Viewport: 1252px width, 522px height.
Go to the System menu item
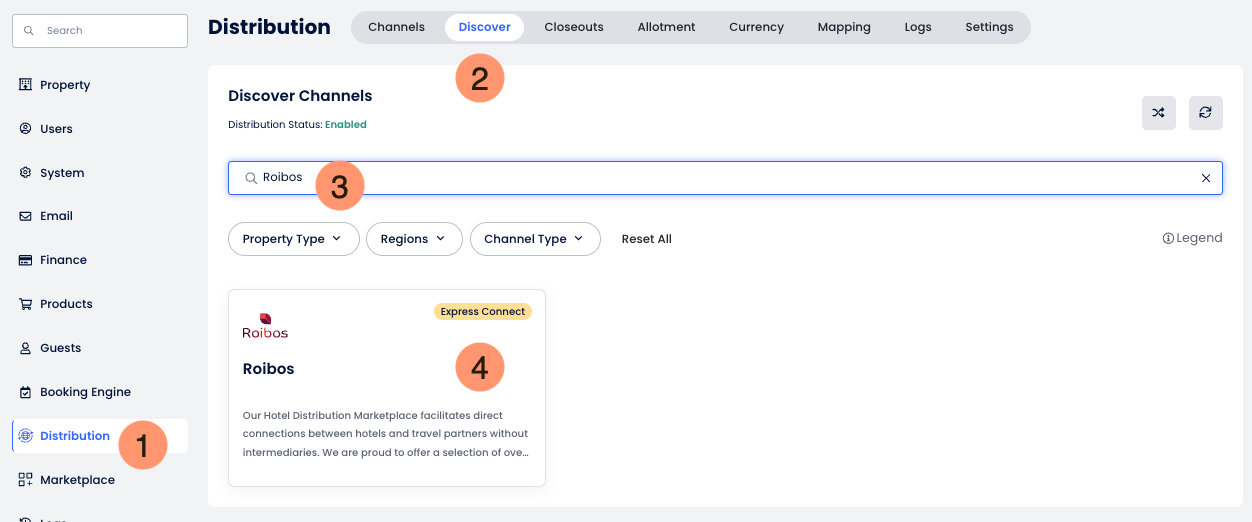[x=100, y=173]
